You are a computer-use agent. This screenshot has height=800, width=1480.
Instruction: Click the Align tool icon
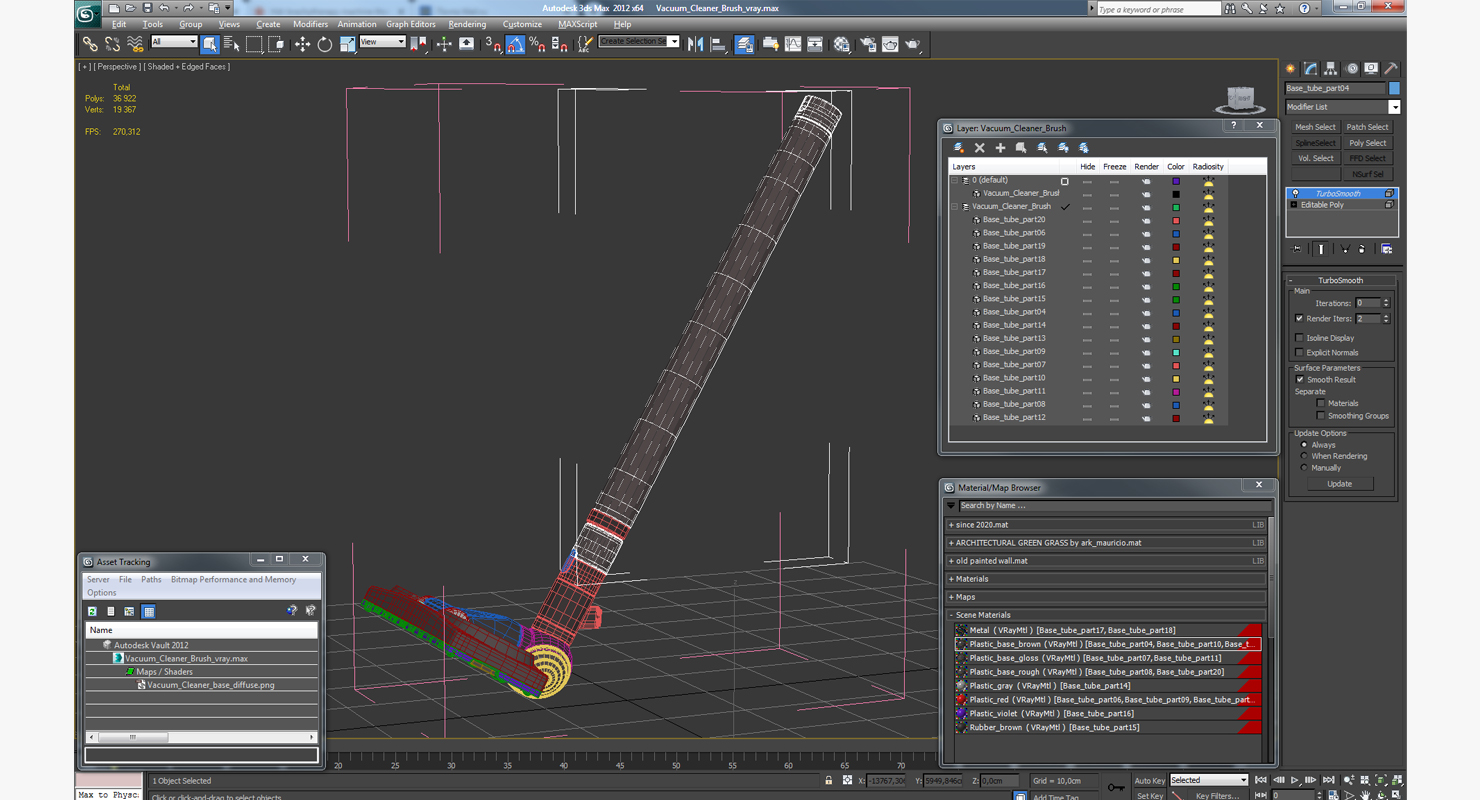click(718, 44)
